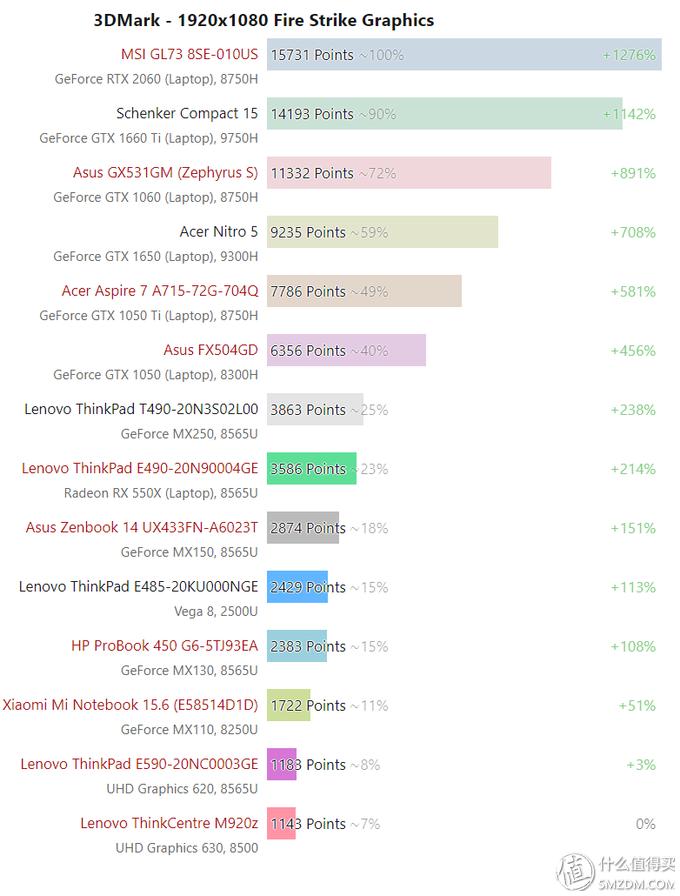This screenshot has width=680, height=896.
Task: Click the blue 2429 Points bar
Action: tap(297, 587)
